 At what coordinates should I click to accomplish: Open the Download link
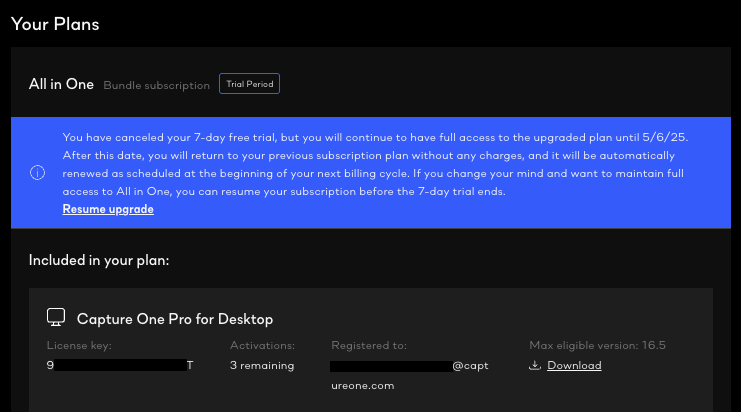574,365
